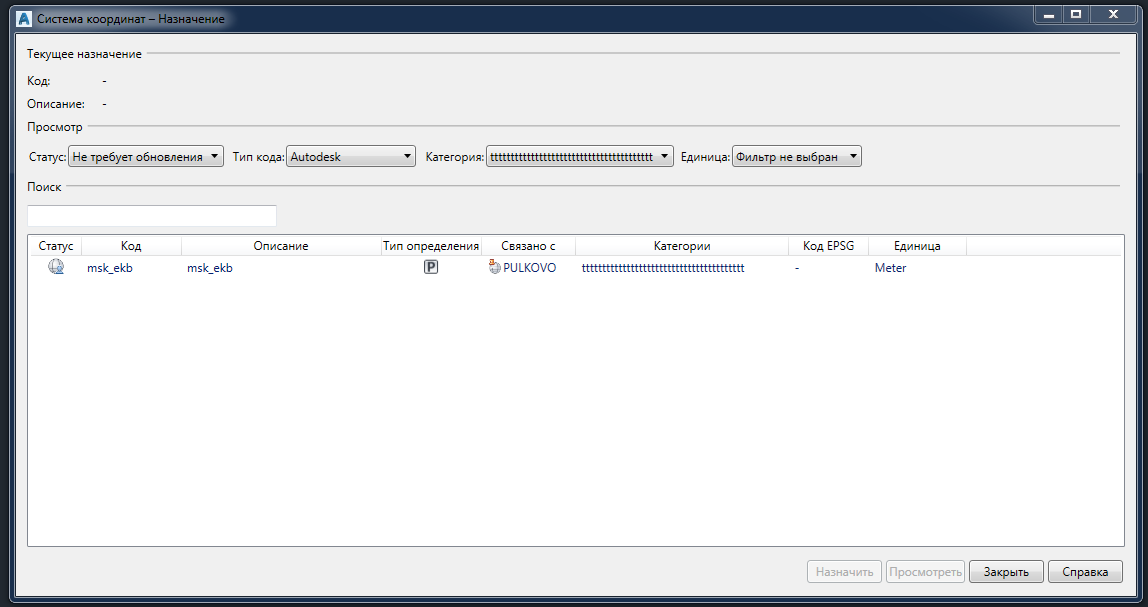The height and width of the screenshot is (607, 1148).
Task: Click the msk_ekb description cell
Action: click(x=210, y=268)
